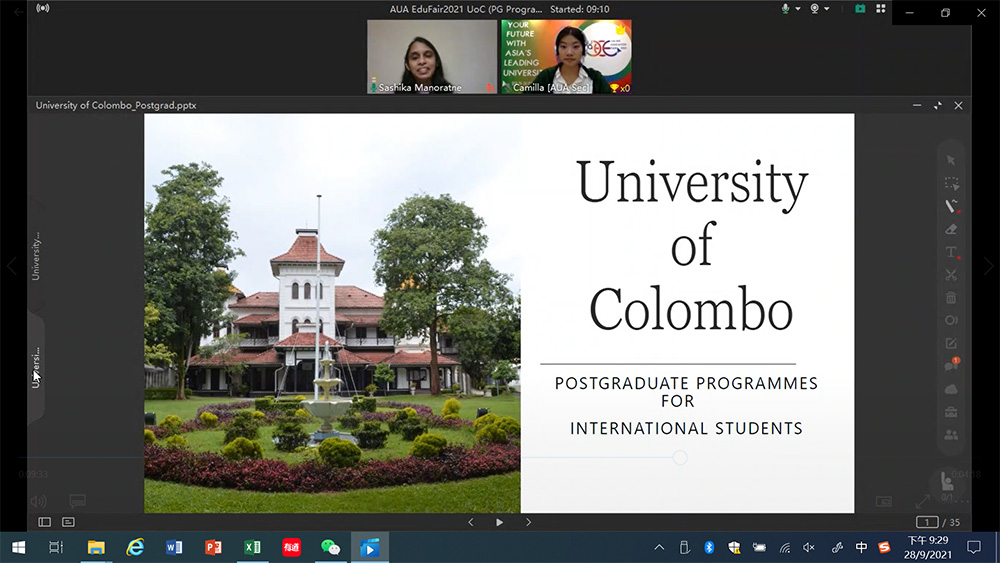The image size is (1000, 563).
Task: Open Sogou input tray icon
Action: click(884, 547)
